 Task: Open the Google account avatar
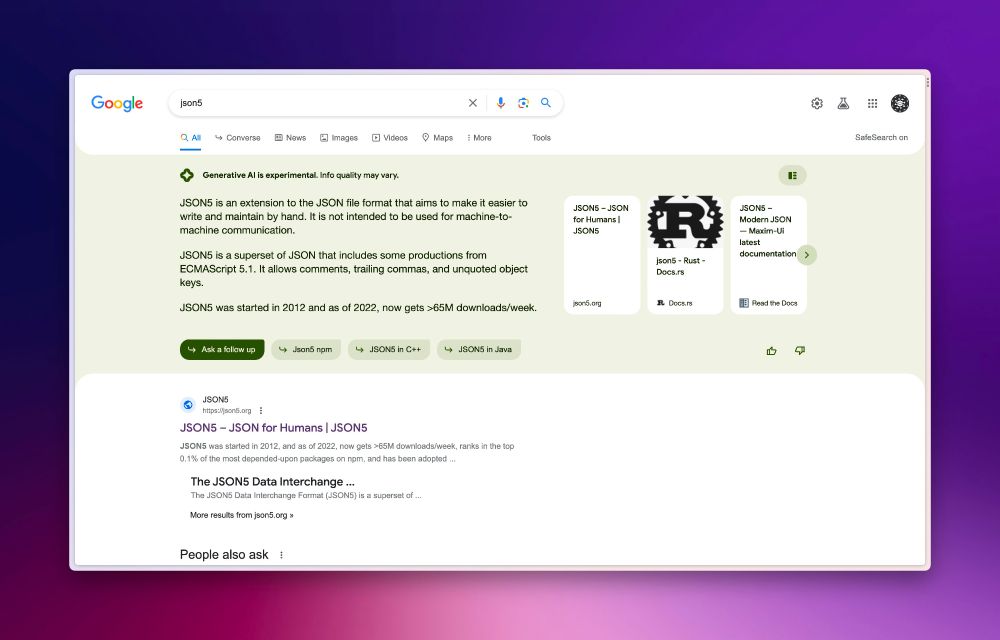point(900,103)
